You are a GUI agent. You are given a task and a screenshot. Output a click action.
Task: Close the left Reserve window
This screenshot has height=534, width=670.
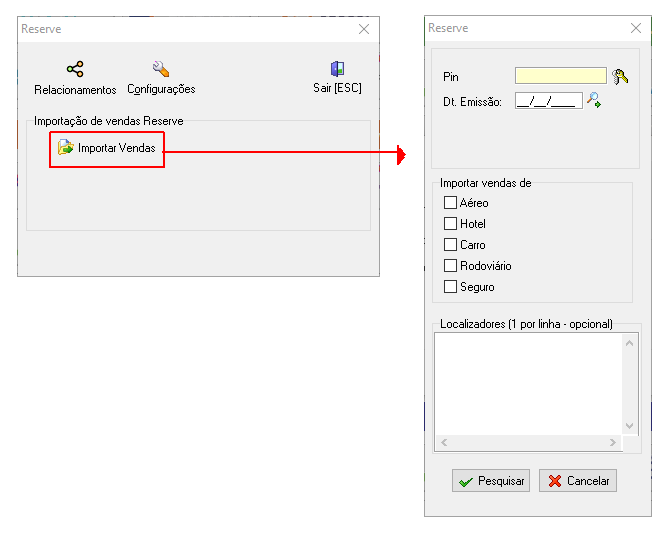pyautogui.click(x=364, y=29)
